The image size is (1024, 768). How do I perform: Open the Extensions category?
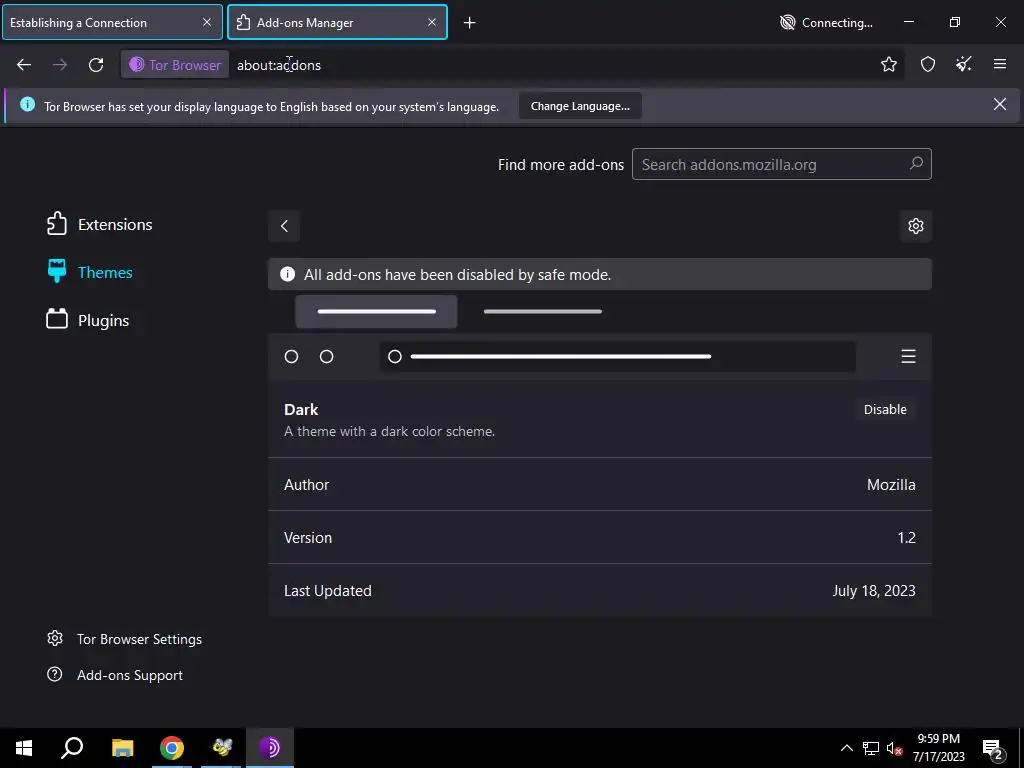99,224
